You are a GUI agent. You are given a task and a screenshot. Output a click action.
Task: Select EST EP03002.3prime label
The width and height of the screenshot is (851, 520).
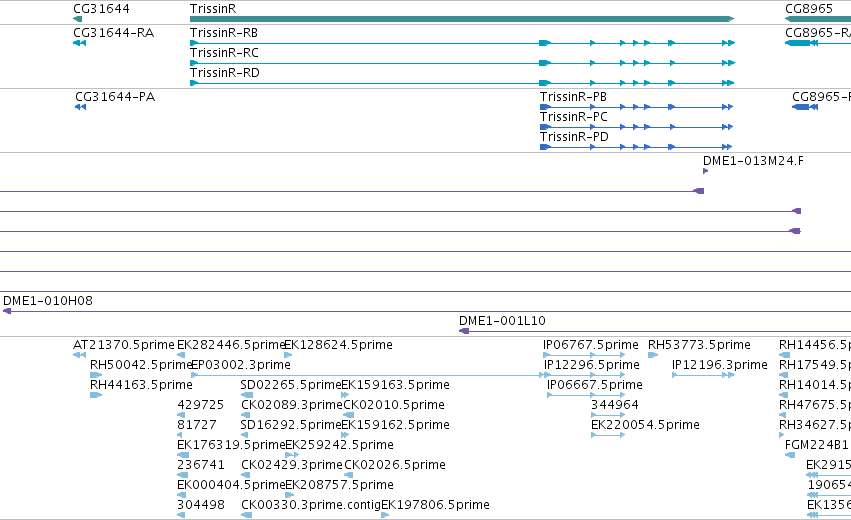[241, 365]
